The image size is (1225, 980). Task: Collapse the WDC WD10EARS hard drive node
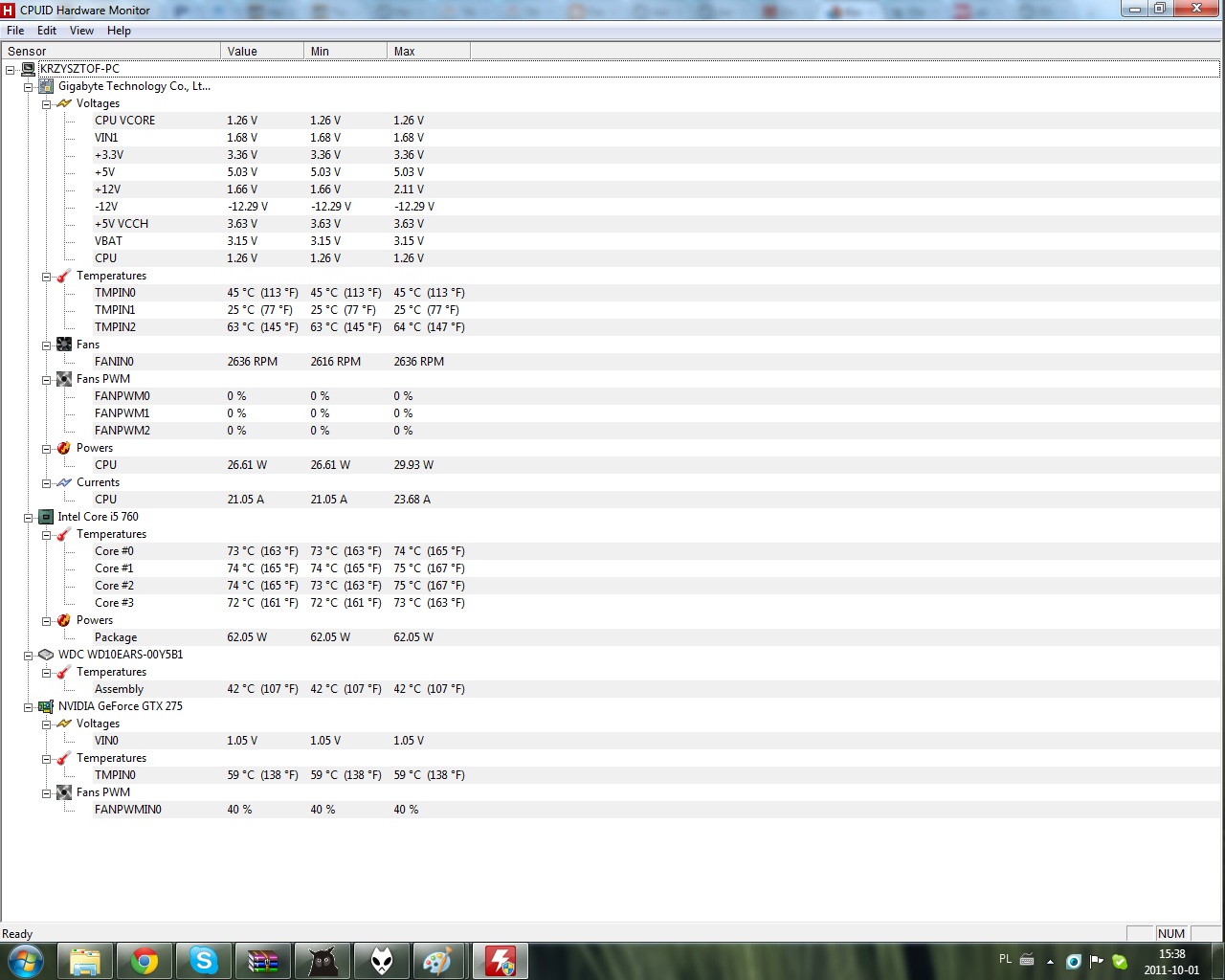[x=29, y=655]
